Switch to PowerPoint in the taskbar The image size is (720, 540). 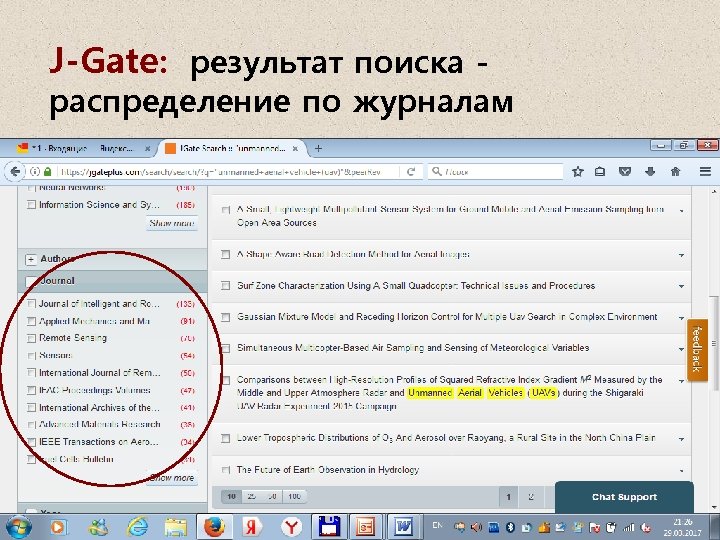click(366, 527)
